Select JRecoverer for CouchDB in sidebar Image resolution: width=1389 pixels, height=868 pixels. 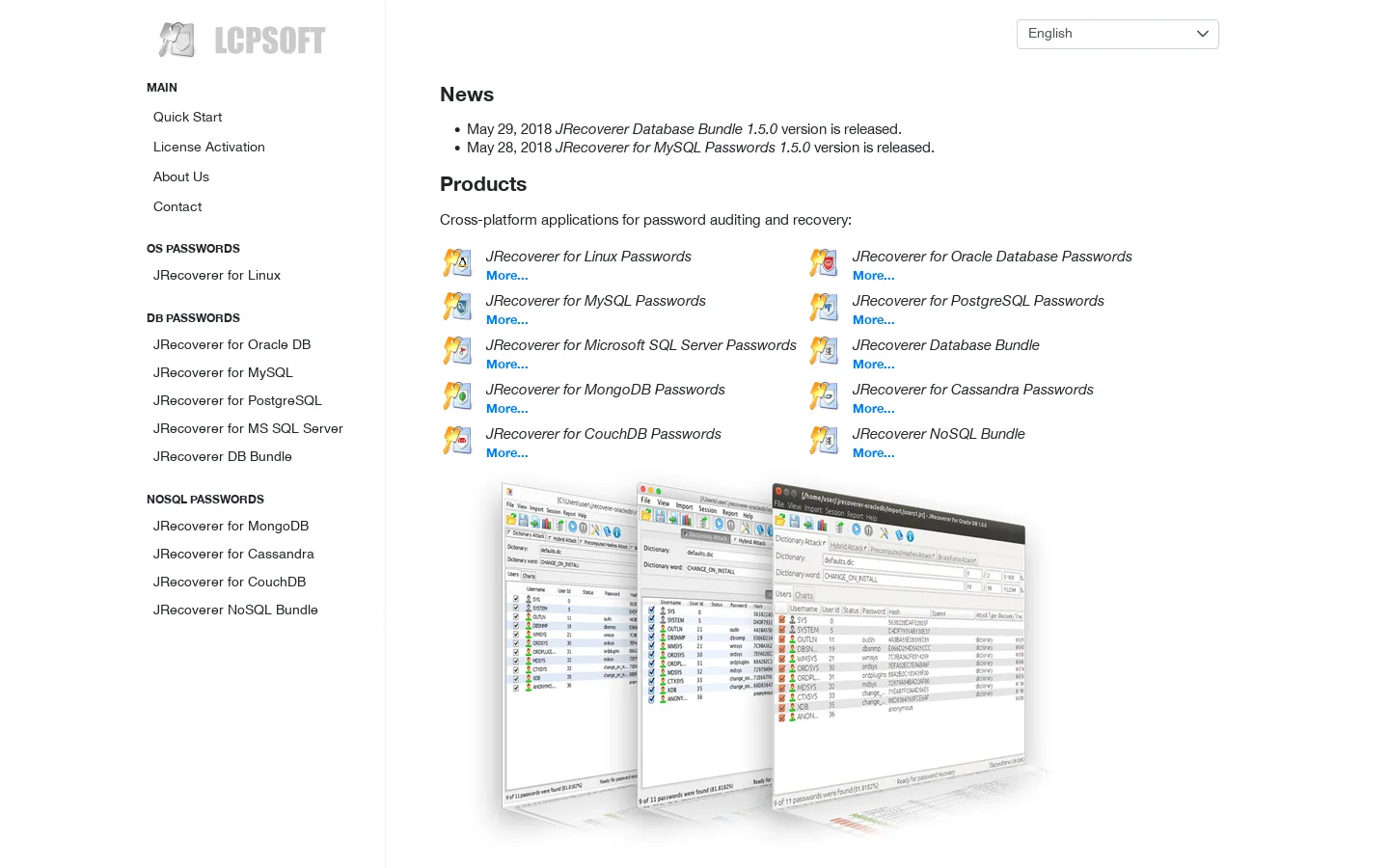pyautogui.click(x=230, y=582)
